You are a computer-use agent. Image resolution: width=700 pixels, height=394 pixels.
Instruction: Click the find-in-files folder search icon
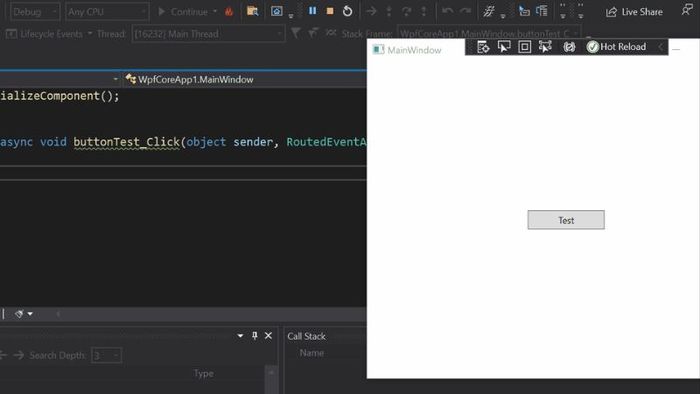click(x=253, y=12)
